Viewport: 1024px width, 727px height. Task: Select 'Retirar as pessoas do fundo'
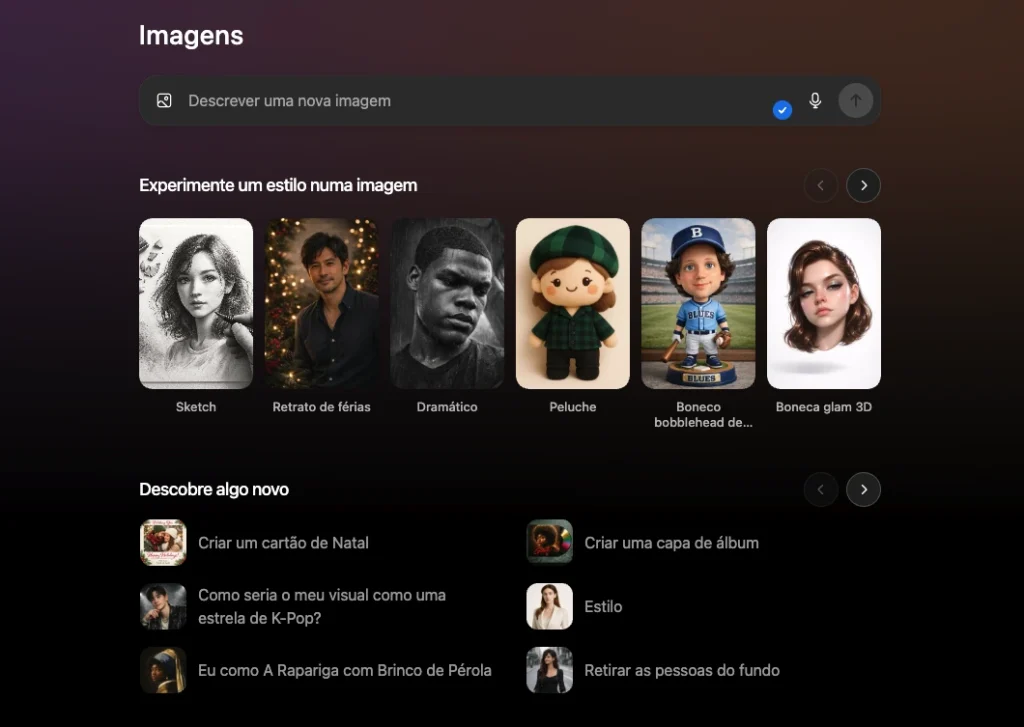coord(680,670)
